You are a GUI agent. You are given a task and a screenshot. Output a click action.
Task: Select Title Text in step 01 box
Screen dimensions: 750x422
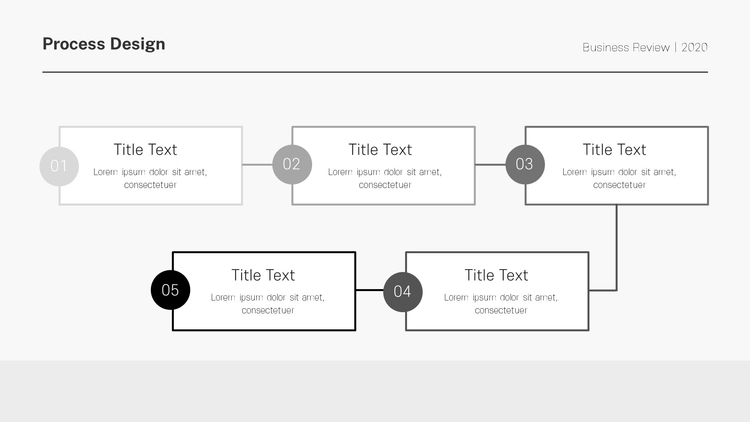145,150
